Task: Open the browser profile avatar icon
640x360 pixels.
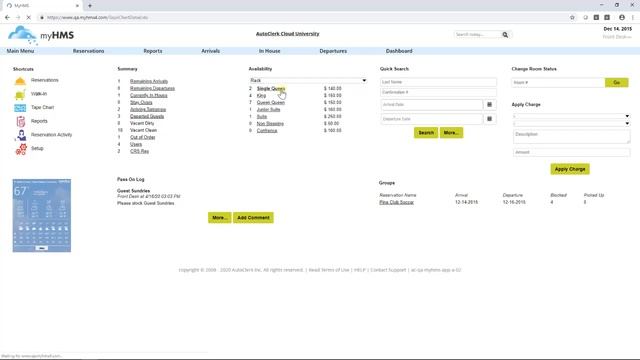Action: [622, 18]
